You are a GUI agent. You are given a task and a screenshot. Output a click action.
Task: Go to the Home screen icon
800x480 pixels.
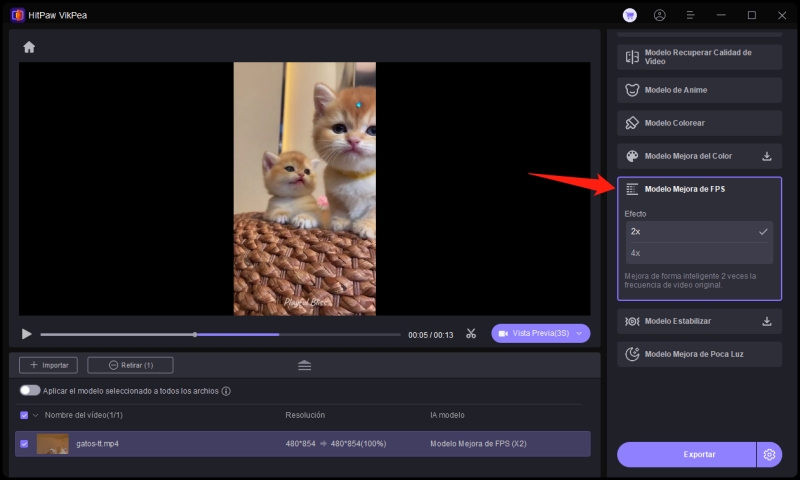(29, 47)
